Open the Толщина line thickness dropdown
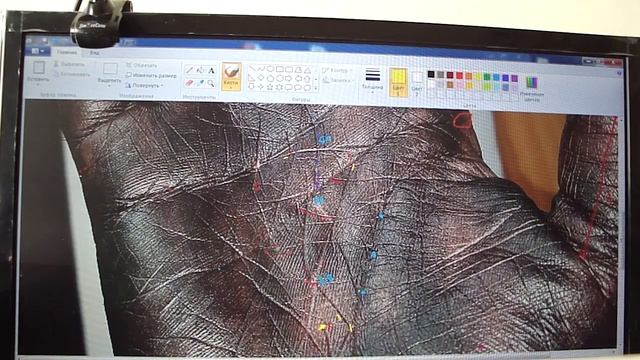 (372, 80)
